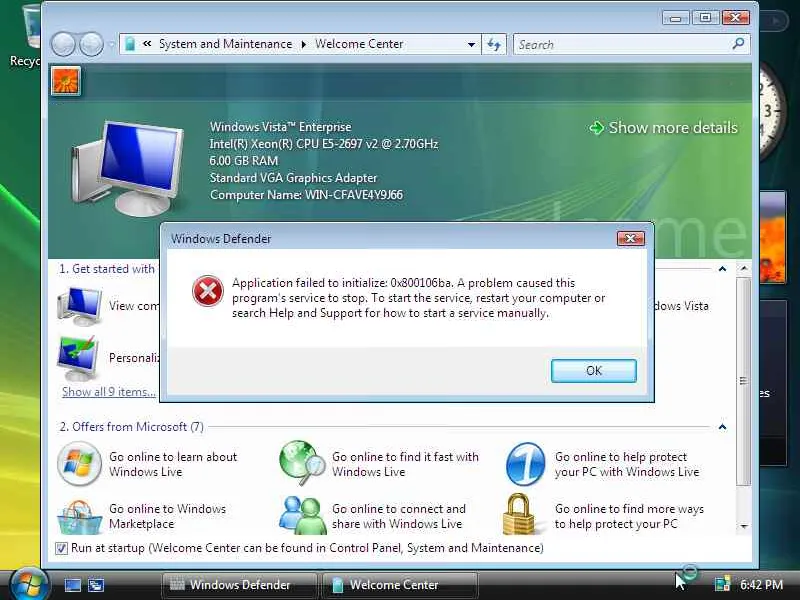Click the address bar folder icon
Screen dimensions: 800x600
click(130, 44)
